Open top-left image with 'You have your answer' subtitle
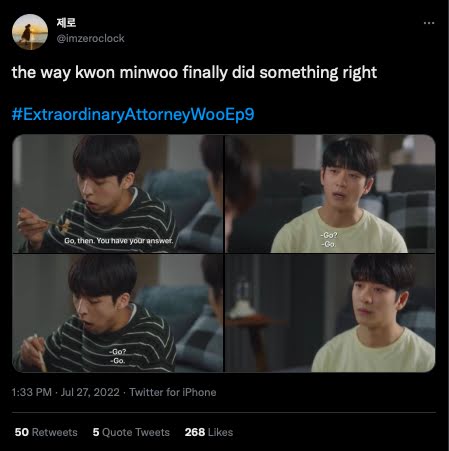Image resolution: width=449 pixels, height=451 pixels. 118,193
